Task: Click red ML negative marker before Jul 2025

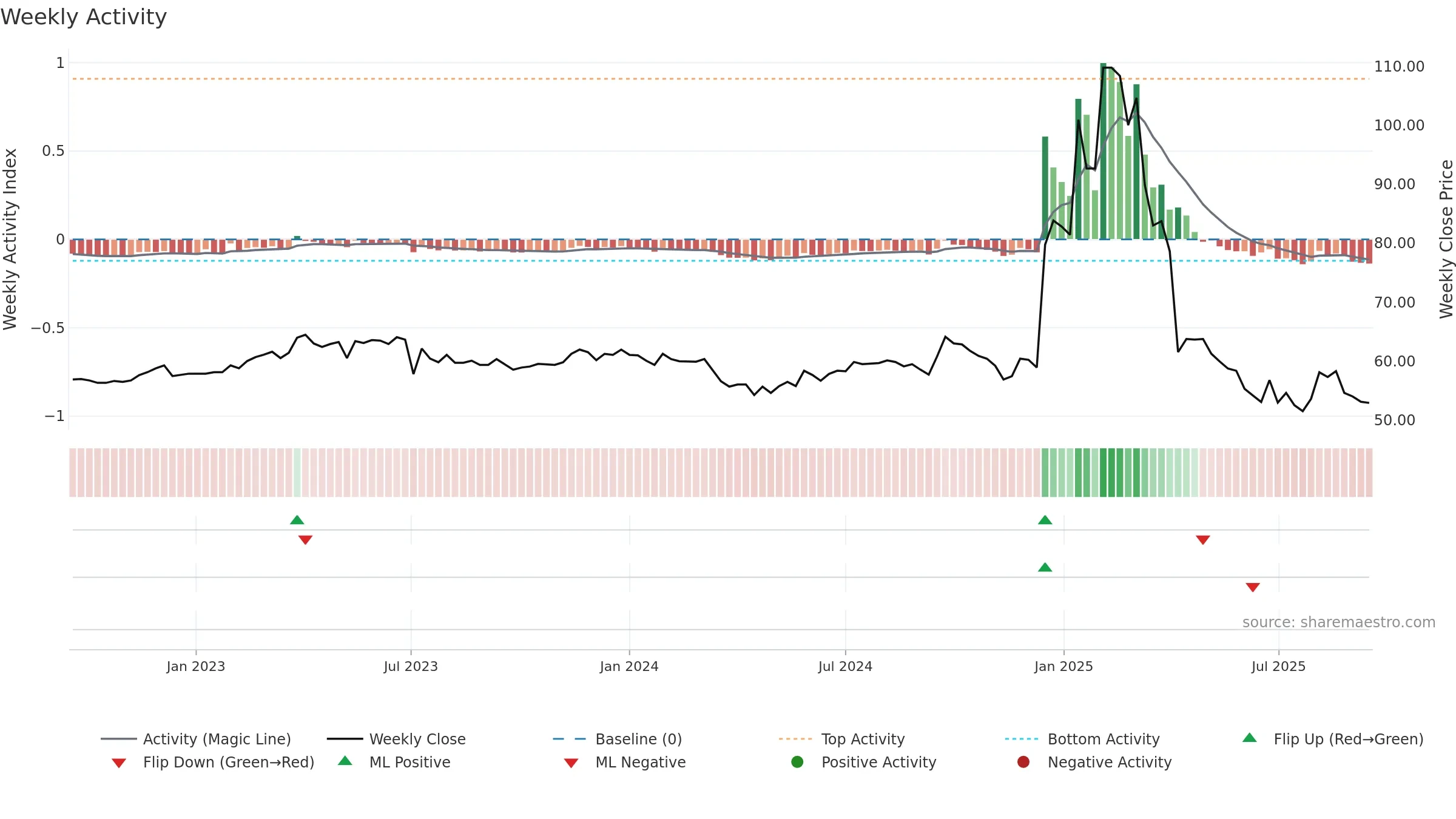Action: point(1253,587)
